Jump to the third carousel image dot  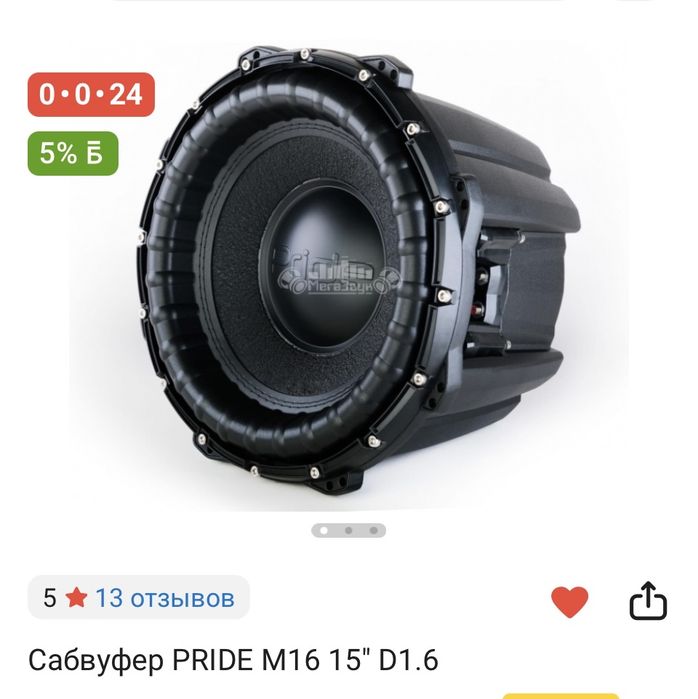(x=374, y=530)
